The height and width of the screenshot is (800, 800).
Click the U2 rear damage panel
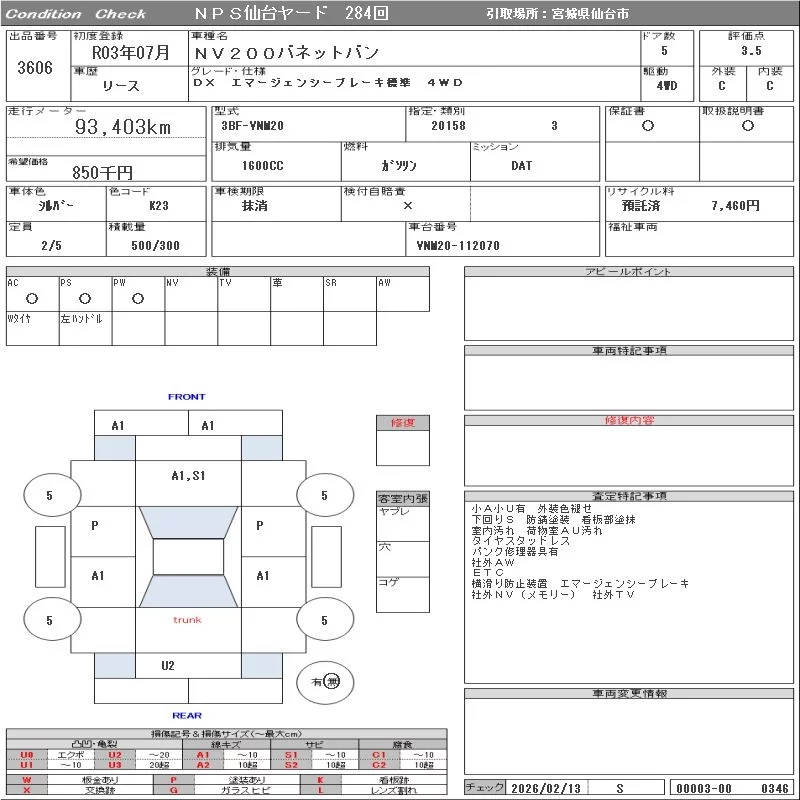168,665
